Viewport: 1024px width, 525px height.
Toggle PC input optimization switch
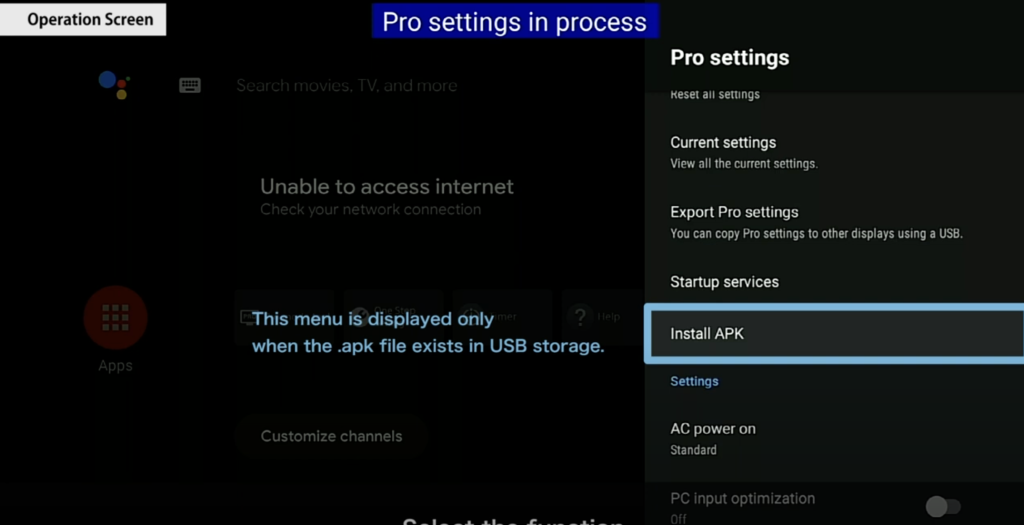(943, 506)
